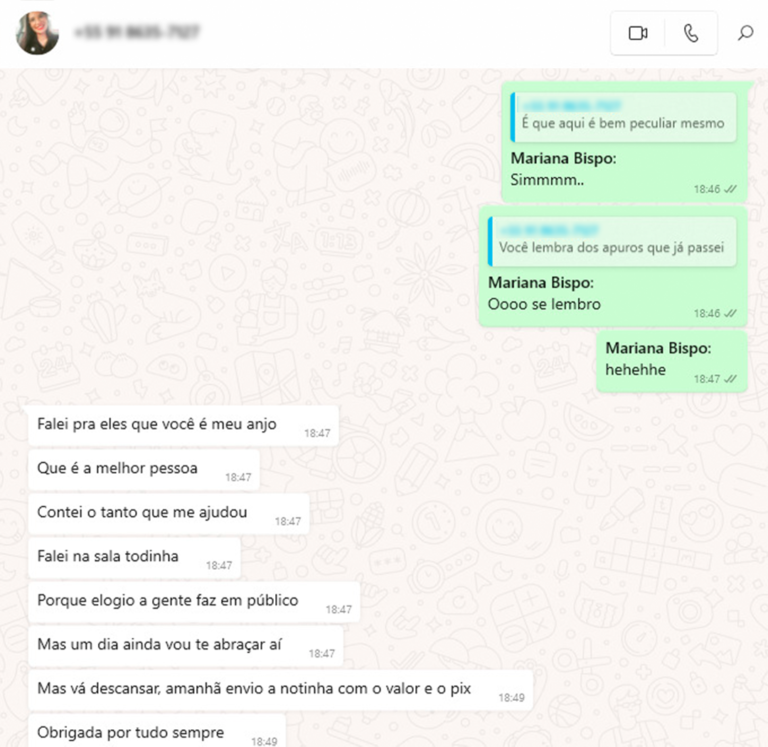Open contact info via blurred phone number
Screen dimensions: 768x747
coord(137,32)
